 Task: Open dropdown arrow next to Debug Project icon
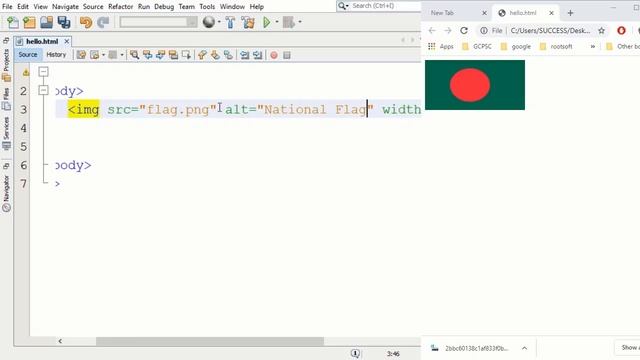point(300,22)
